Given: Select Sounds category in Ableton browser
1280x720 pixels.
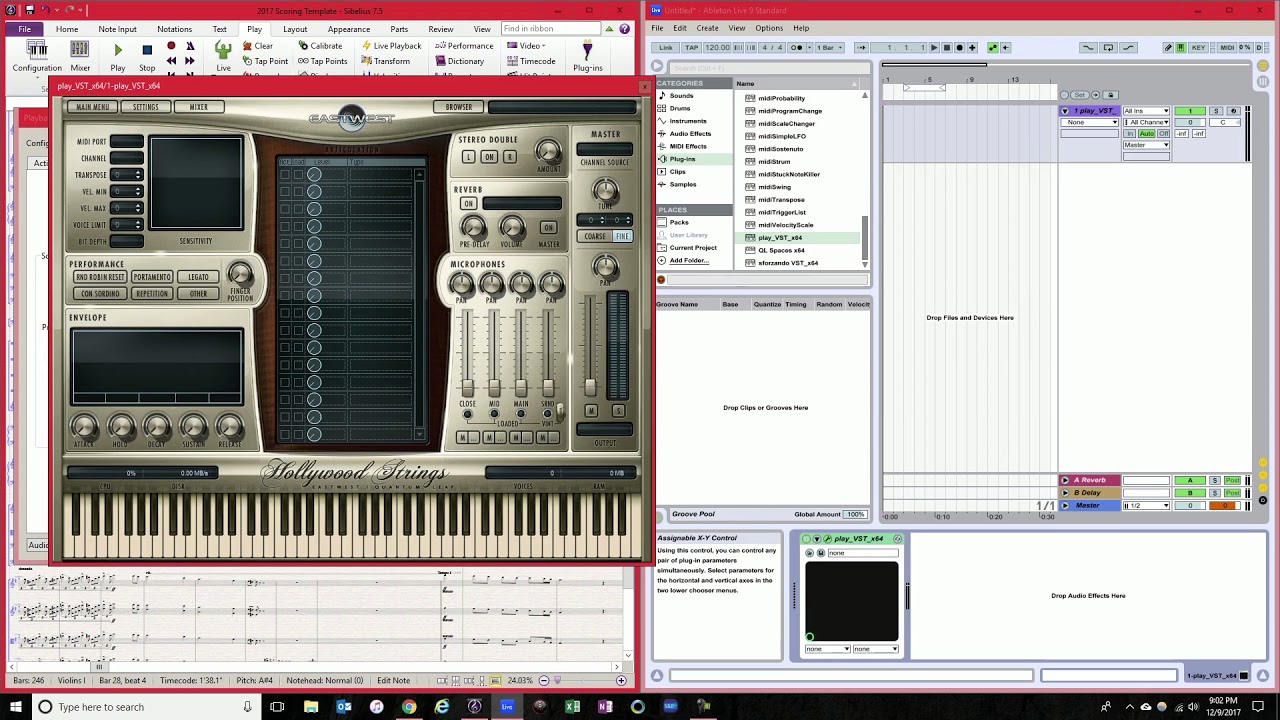Looking at the screenshot, I should pos(681,96).
